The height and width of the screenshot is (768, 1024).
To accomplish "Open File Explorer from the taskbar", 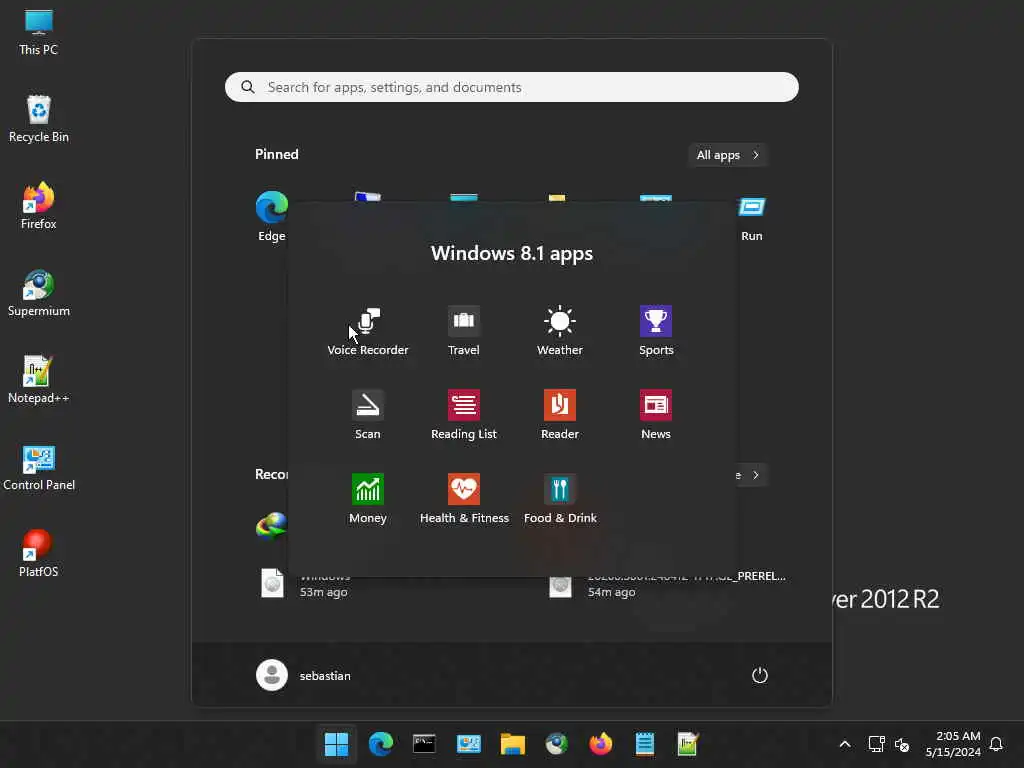I will tap(513, 744).
